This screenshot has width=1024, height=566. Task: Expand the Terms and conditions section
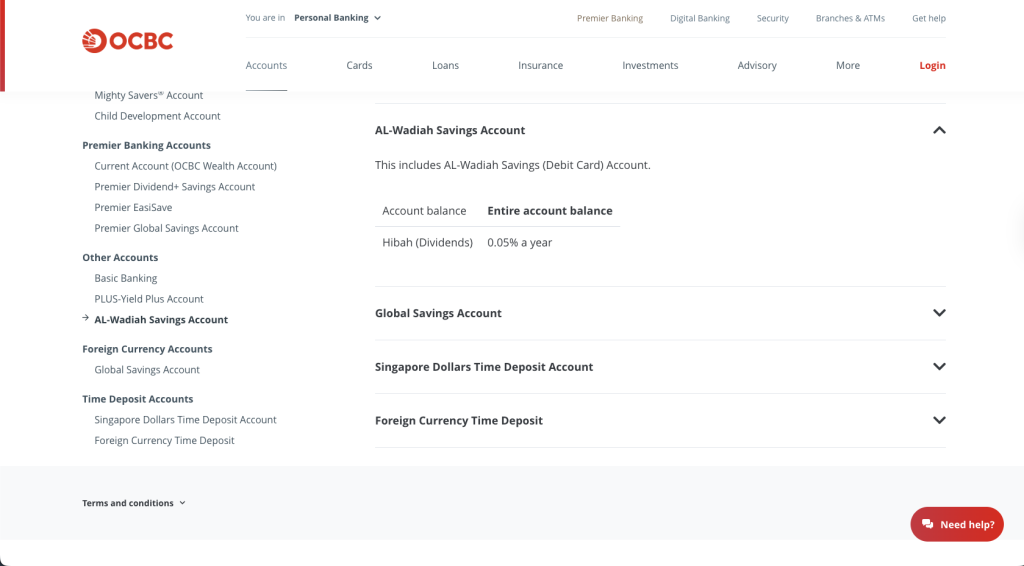point(134,503)
